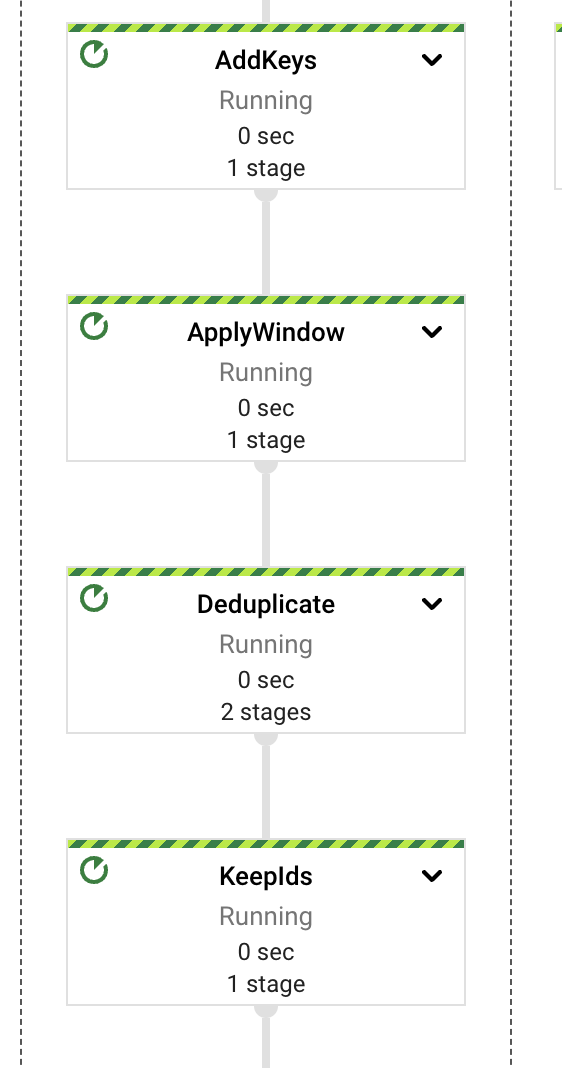The height and width of the screenshot is (1068, 562).
Task: Expand the Deduplicate step chevron
Action: (432, 603)
